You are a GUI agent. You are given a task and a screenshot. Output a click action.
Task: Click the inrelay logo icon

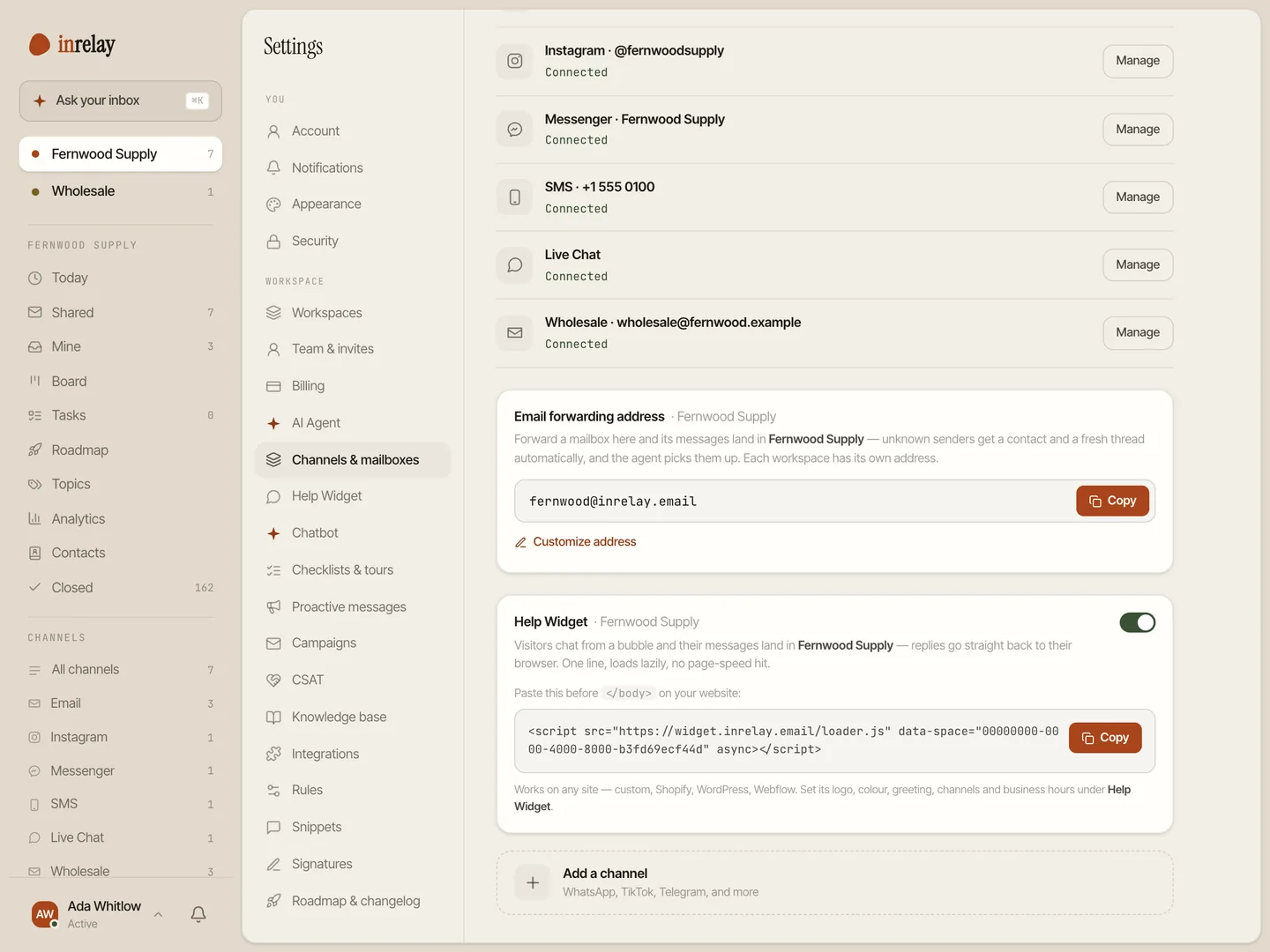pos(39,45)
